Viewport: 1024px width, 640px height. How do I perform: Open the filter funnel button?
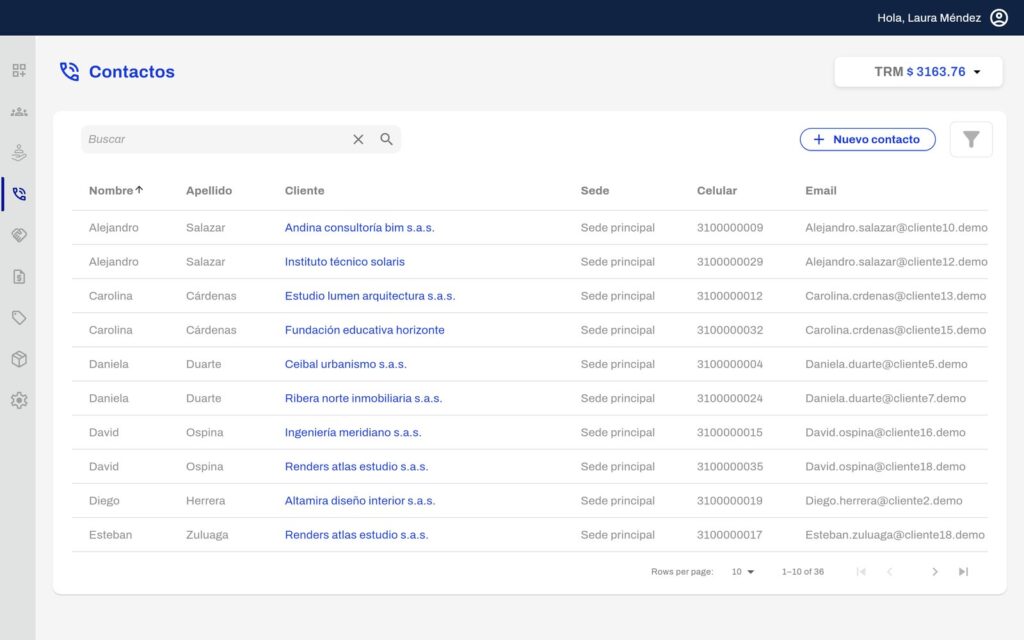coord(971,139)
